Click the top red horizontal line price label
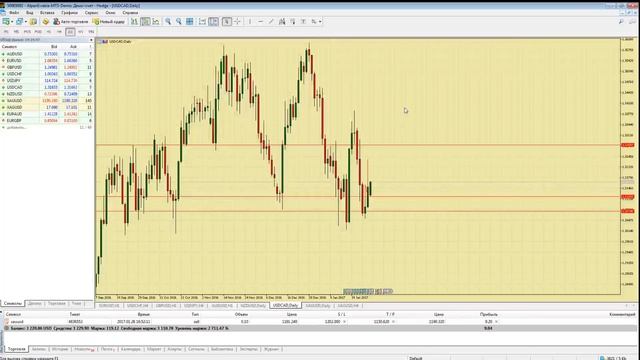 point(627,145)
